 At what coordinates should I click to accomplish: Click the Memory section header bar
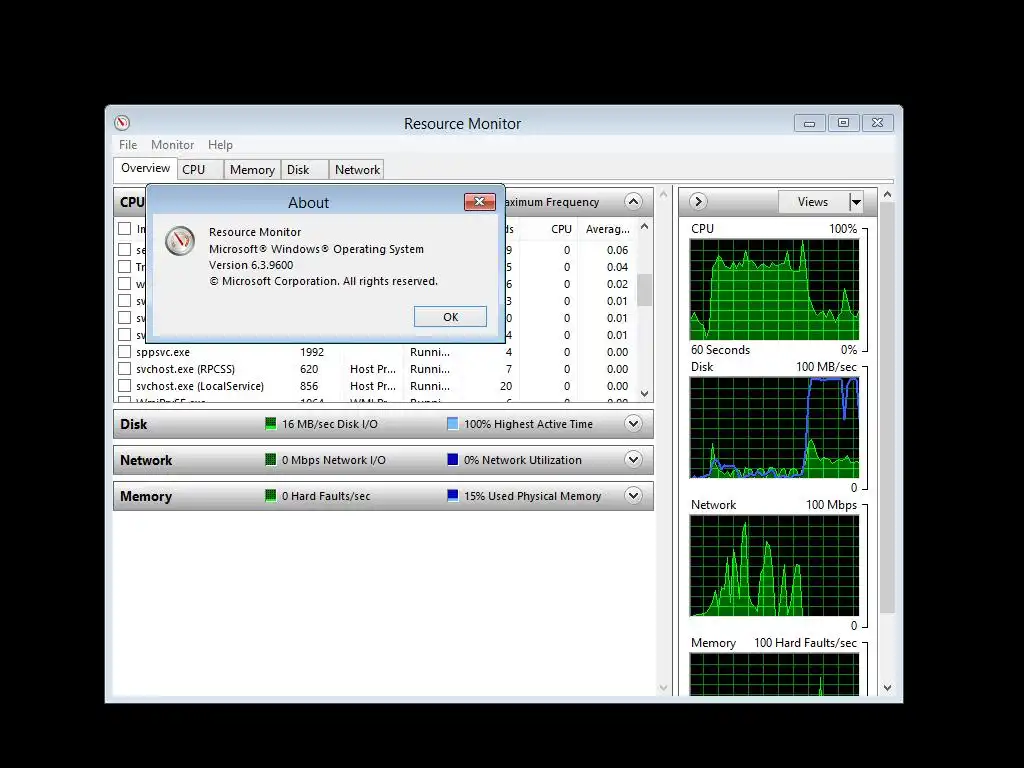tap(383, 496)
